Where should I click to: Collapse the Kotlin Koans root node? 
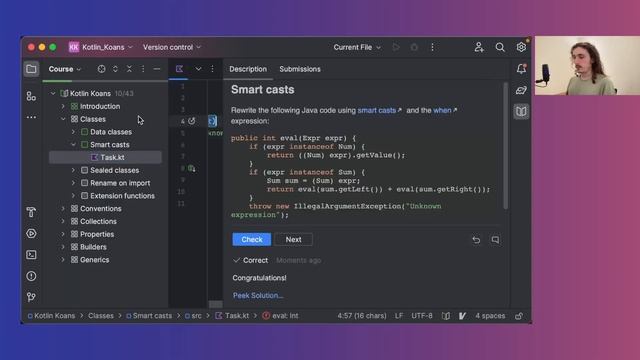pyautogui.click(x=53, y=93)
